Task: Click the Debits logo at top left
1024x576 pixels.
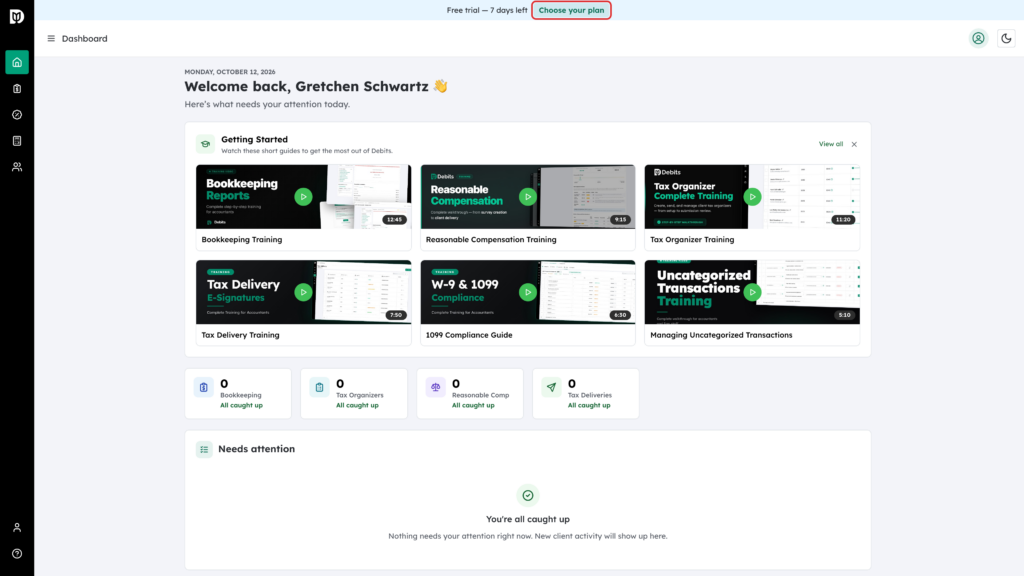Action: point(17,16)
